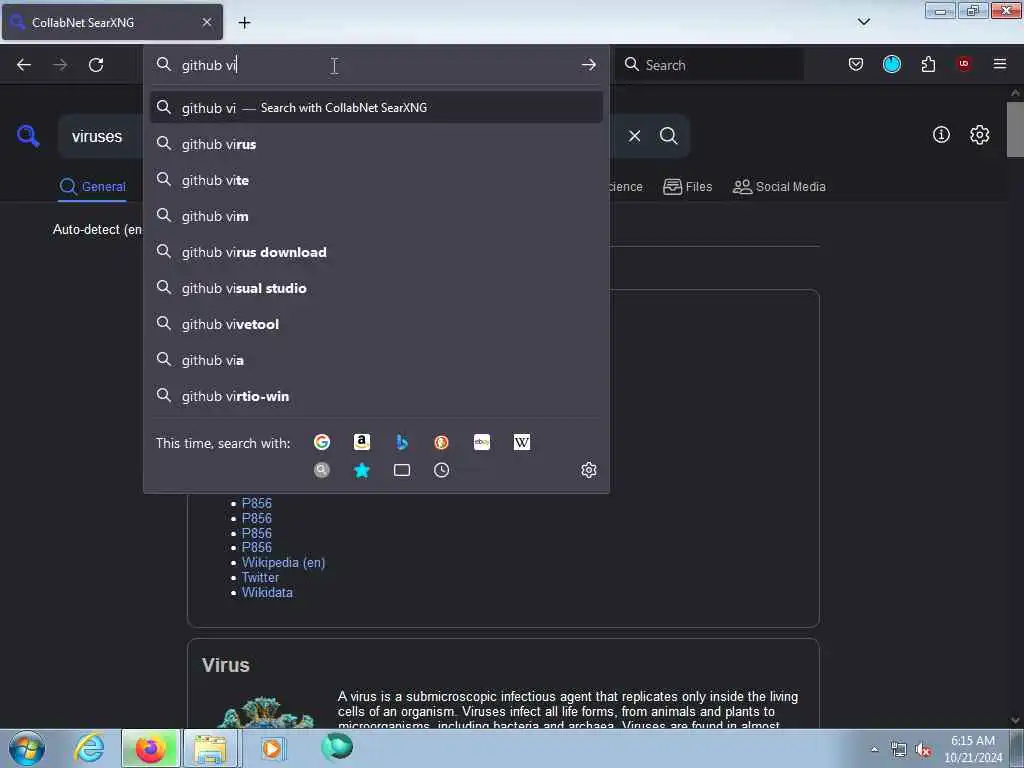Switch to the Files tab

[687, 187]
